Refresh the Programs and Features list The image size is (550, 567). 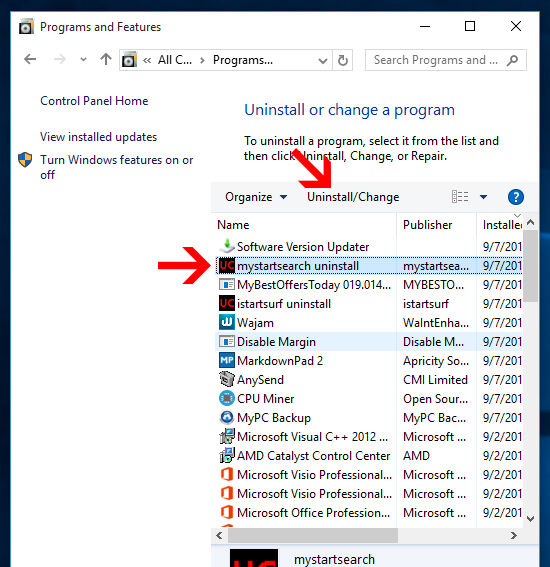(342, 60)
